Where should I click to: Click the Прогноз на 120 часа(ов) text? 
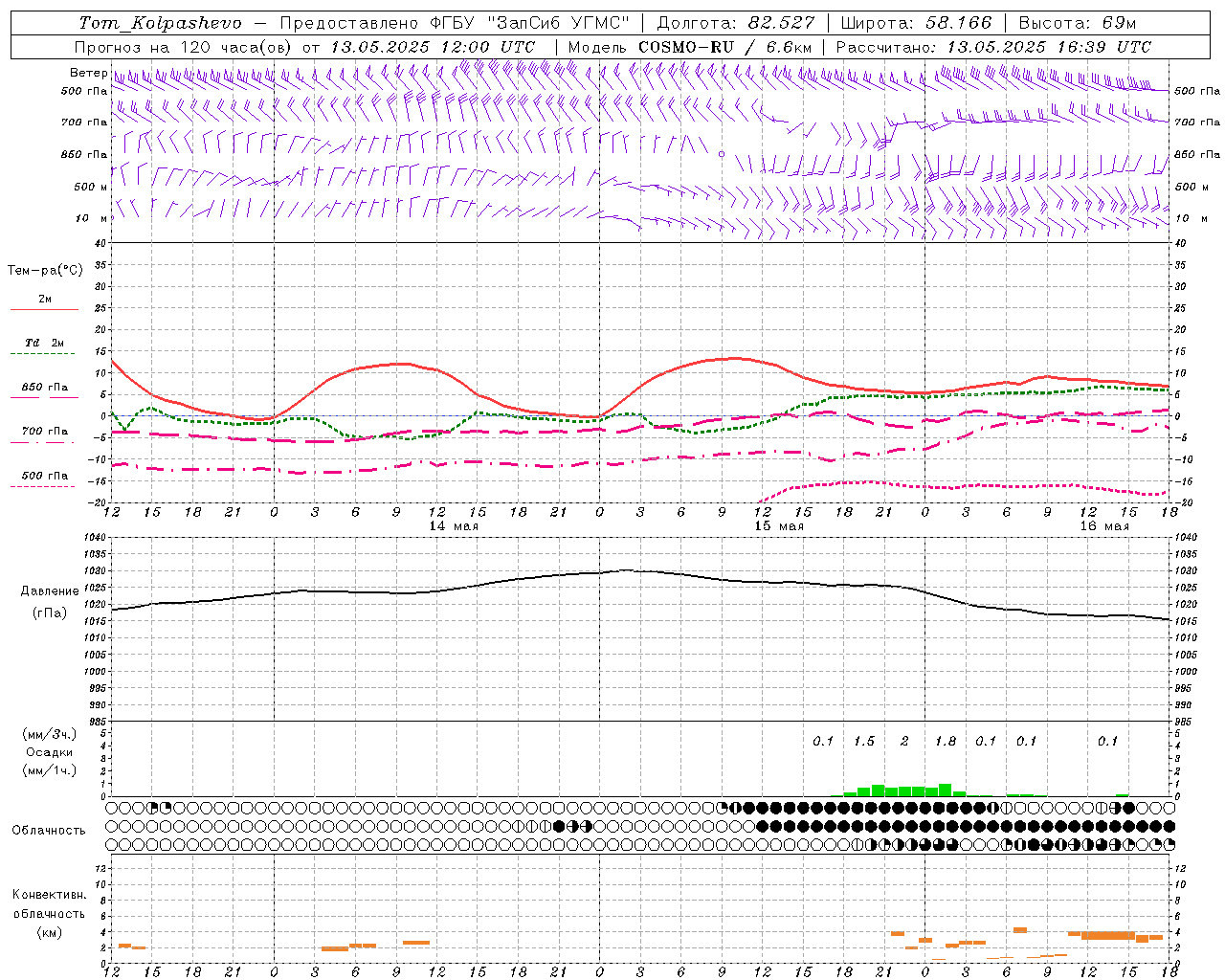click(184, 47)
